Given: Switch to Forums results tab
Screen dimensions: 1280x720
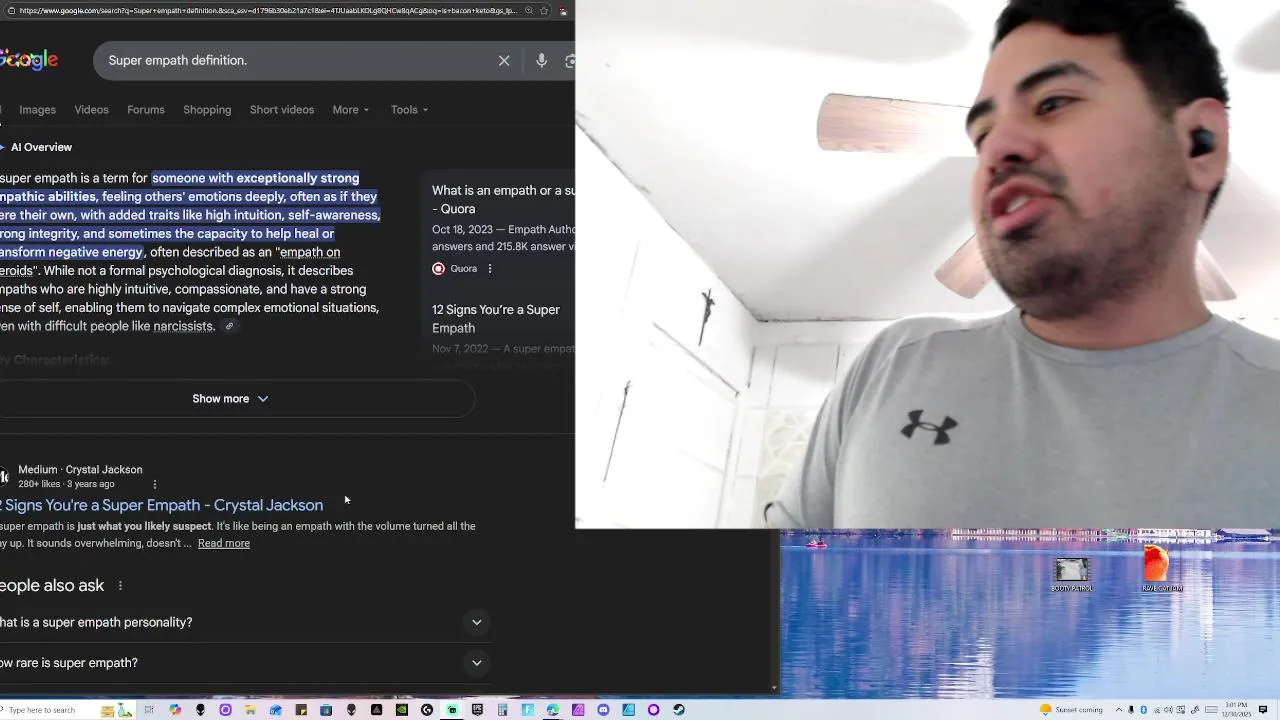Looking at the screenshot, I should (x=146, y=110).
